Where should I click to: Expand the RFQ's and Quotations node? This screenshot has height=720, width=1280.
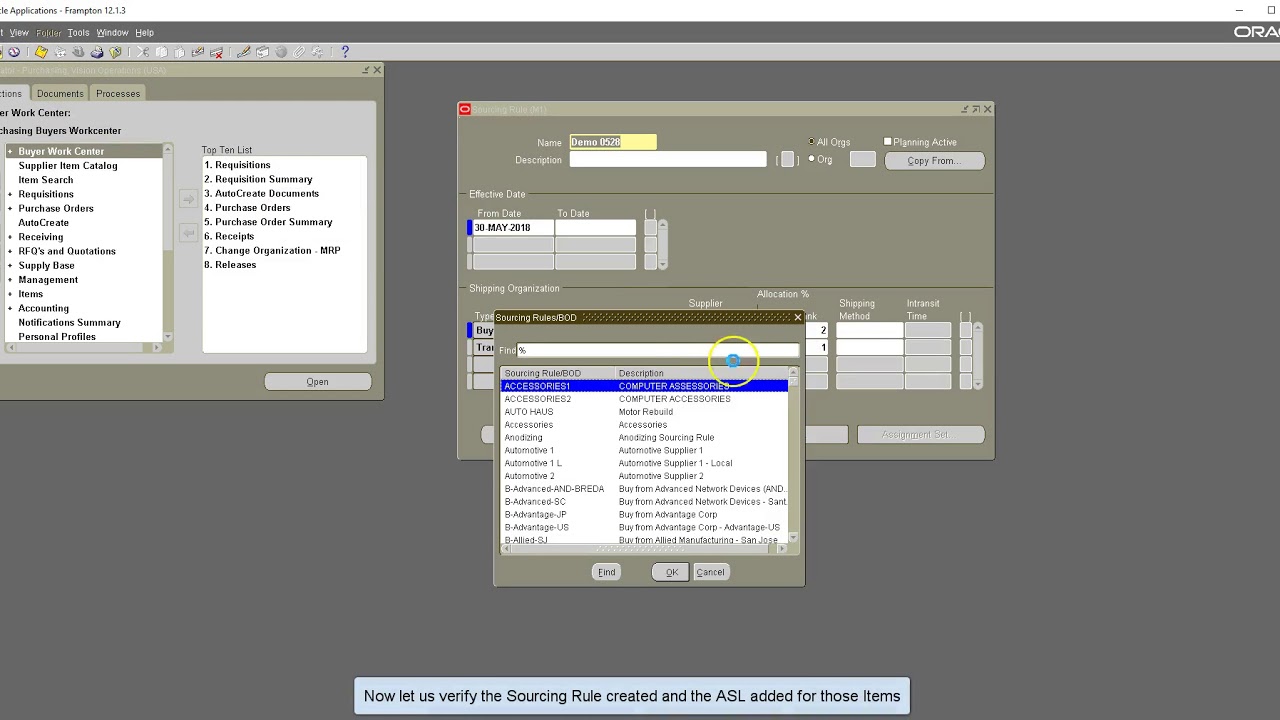(x=10, y=251)
